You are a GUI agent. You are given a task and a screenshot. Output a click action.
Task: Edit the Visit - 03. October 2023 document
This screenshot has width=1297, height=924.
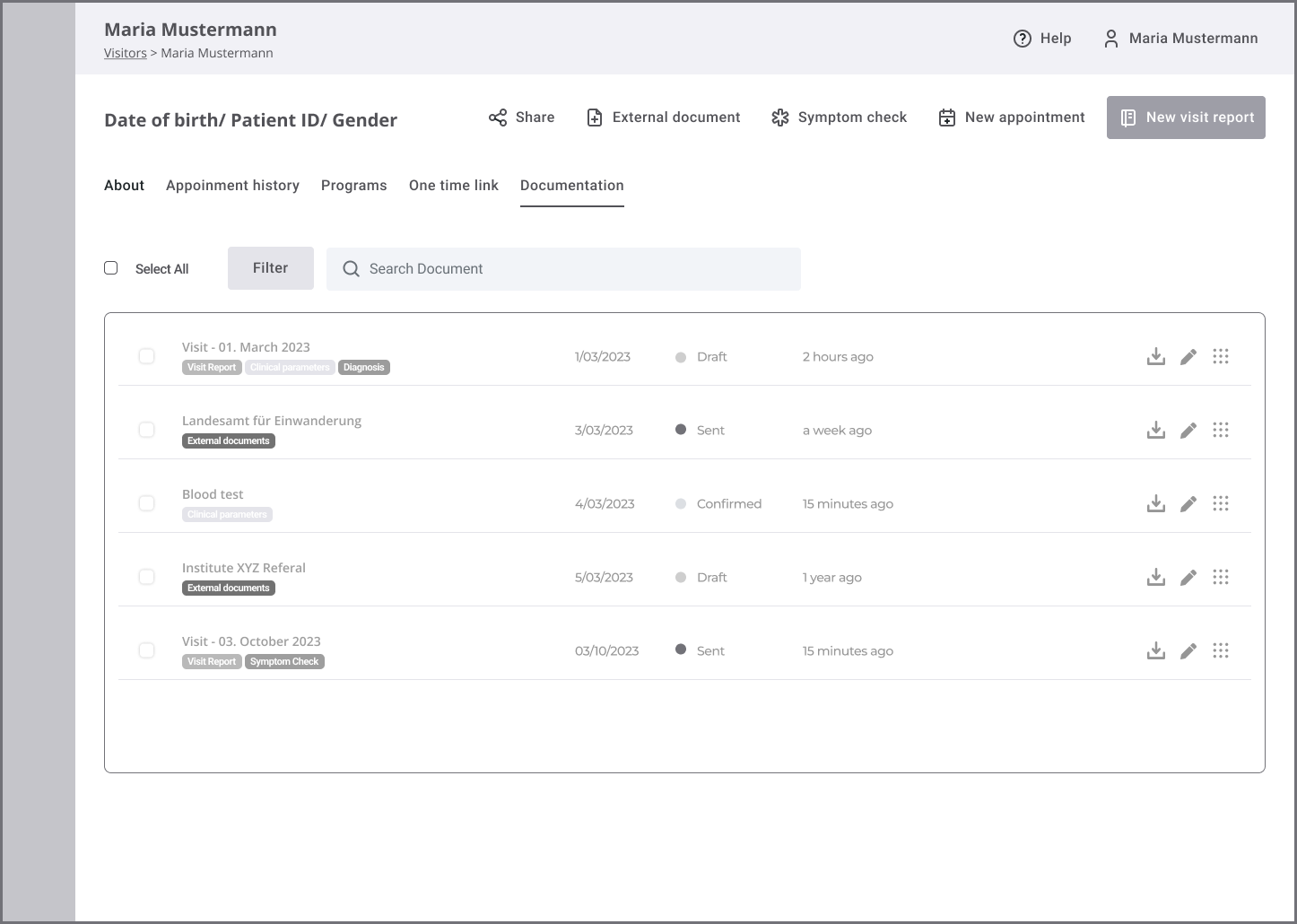click(1188, 651)
